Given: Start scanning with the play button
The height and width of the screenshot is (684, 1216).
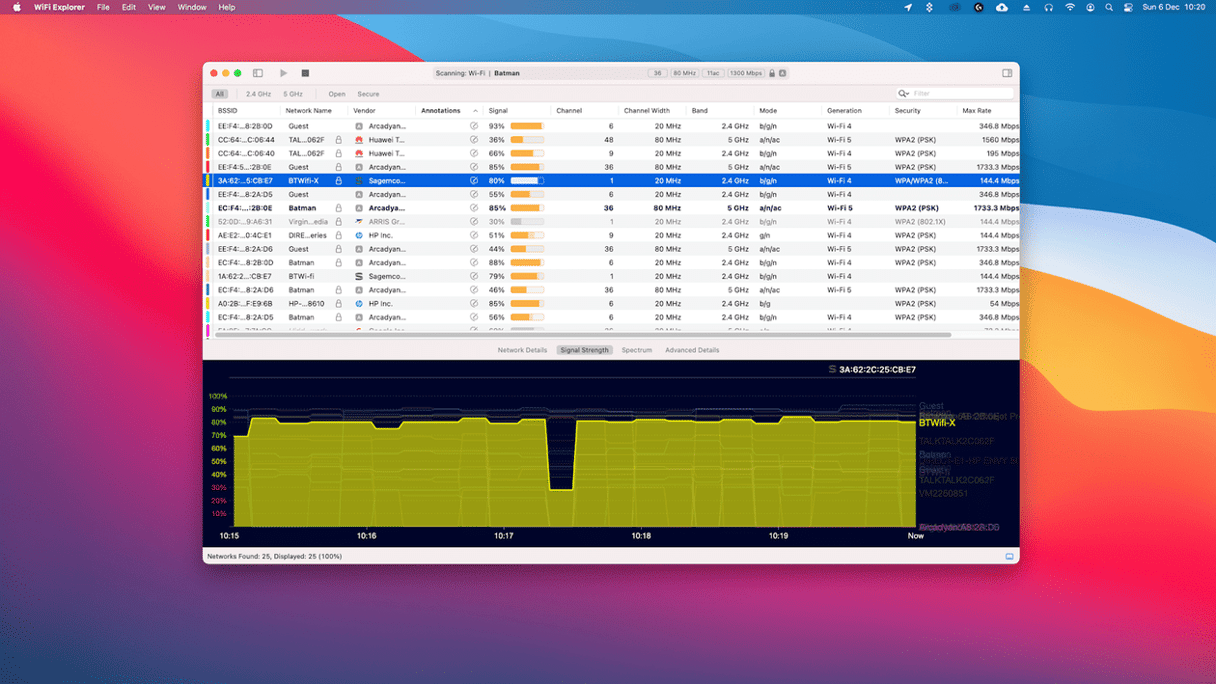Looking at the screenshot, I should point(284,73).
